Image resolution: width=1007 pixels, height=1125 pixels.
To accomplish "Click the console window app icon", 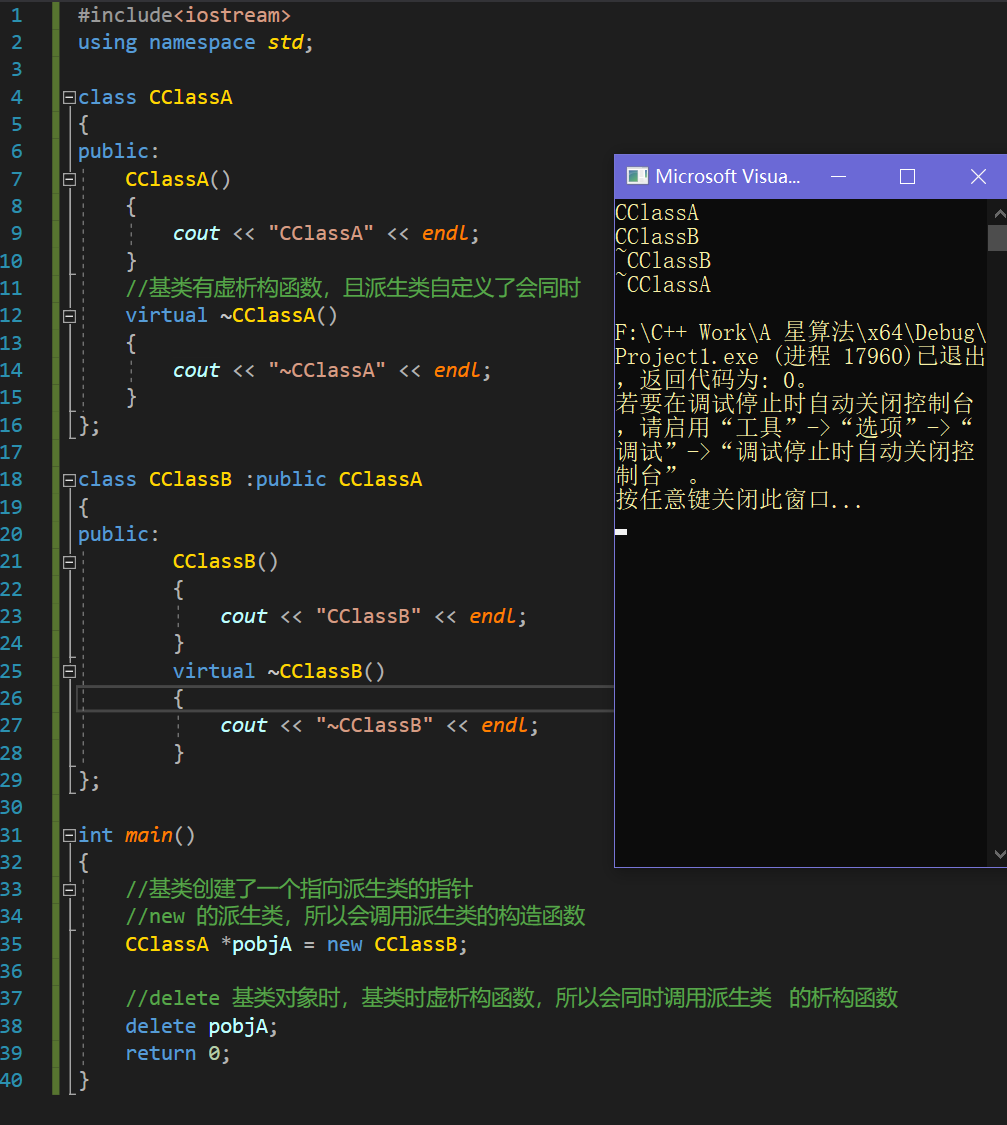I will 637,176.
